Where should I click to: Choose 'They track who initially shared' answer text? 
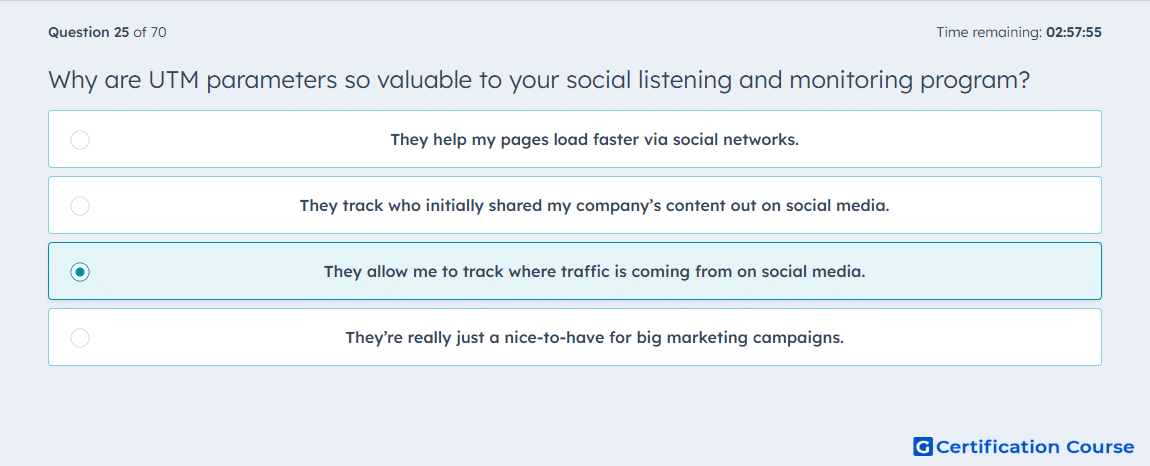(594, 205)
